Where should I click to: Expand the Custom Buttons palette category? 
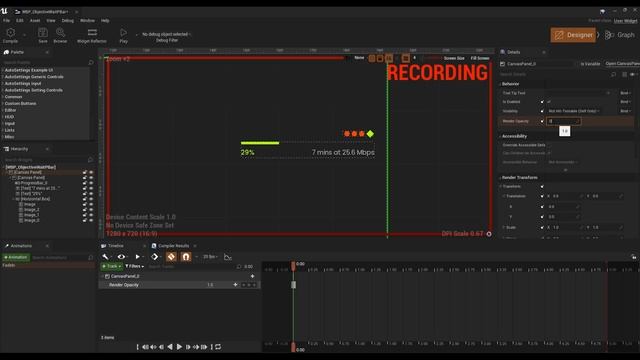click(3, 103)
